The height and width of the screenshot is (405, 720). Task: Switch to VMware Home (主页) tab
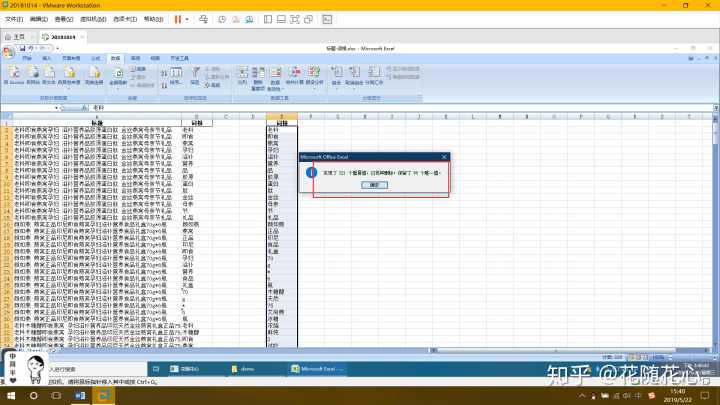pos(18,37)
